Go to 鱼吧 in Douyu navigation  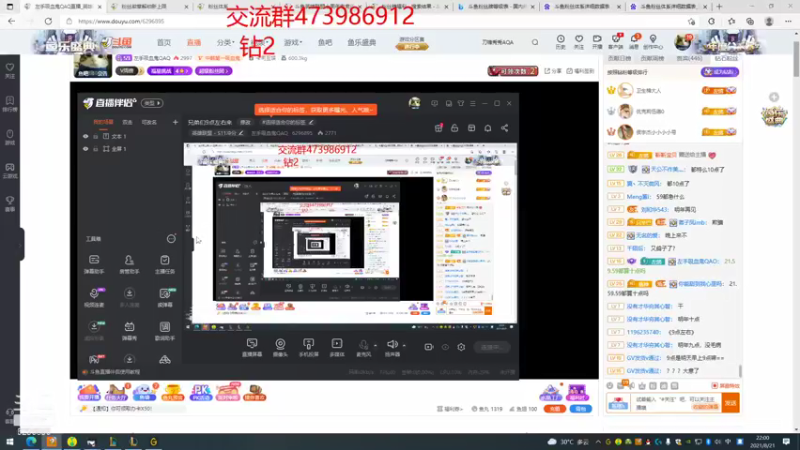click(324, 42)
